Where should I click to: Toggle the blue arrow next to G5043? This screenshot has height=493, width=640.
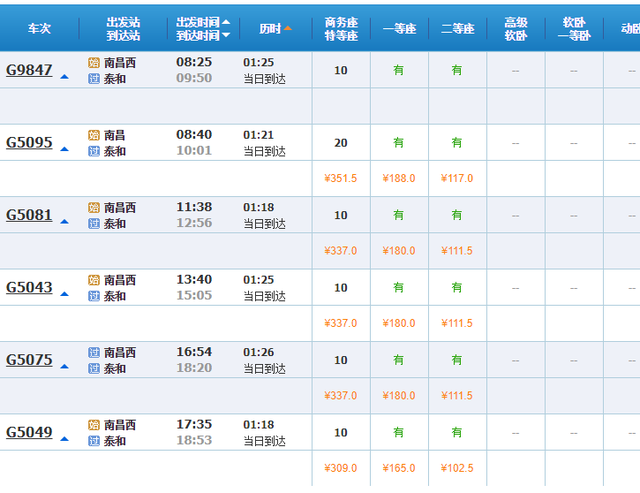point(64,294)
